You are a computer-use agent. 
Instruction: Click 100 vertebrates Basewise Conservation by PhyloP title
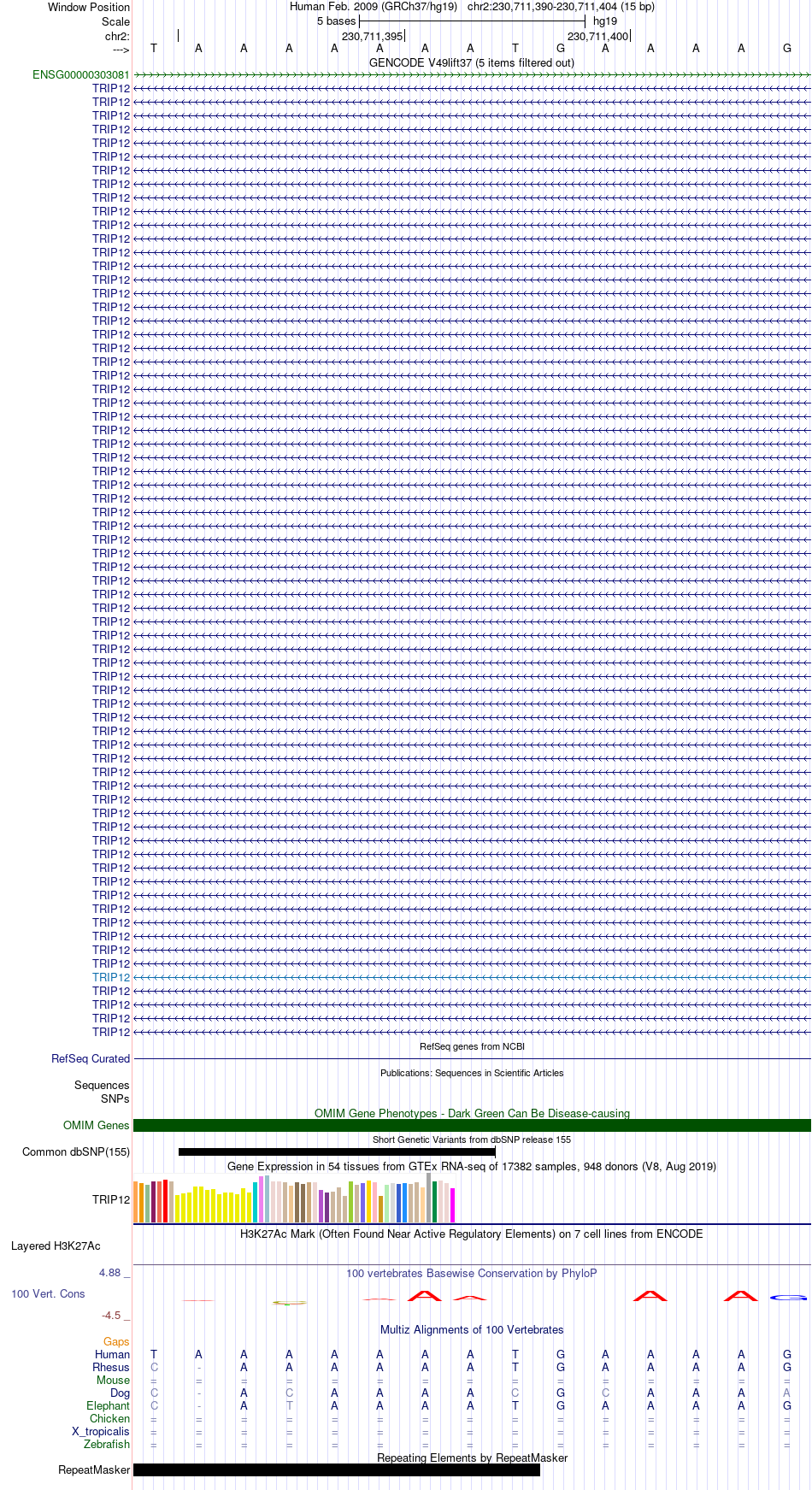[472, 1273]
